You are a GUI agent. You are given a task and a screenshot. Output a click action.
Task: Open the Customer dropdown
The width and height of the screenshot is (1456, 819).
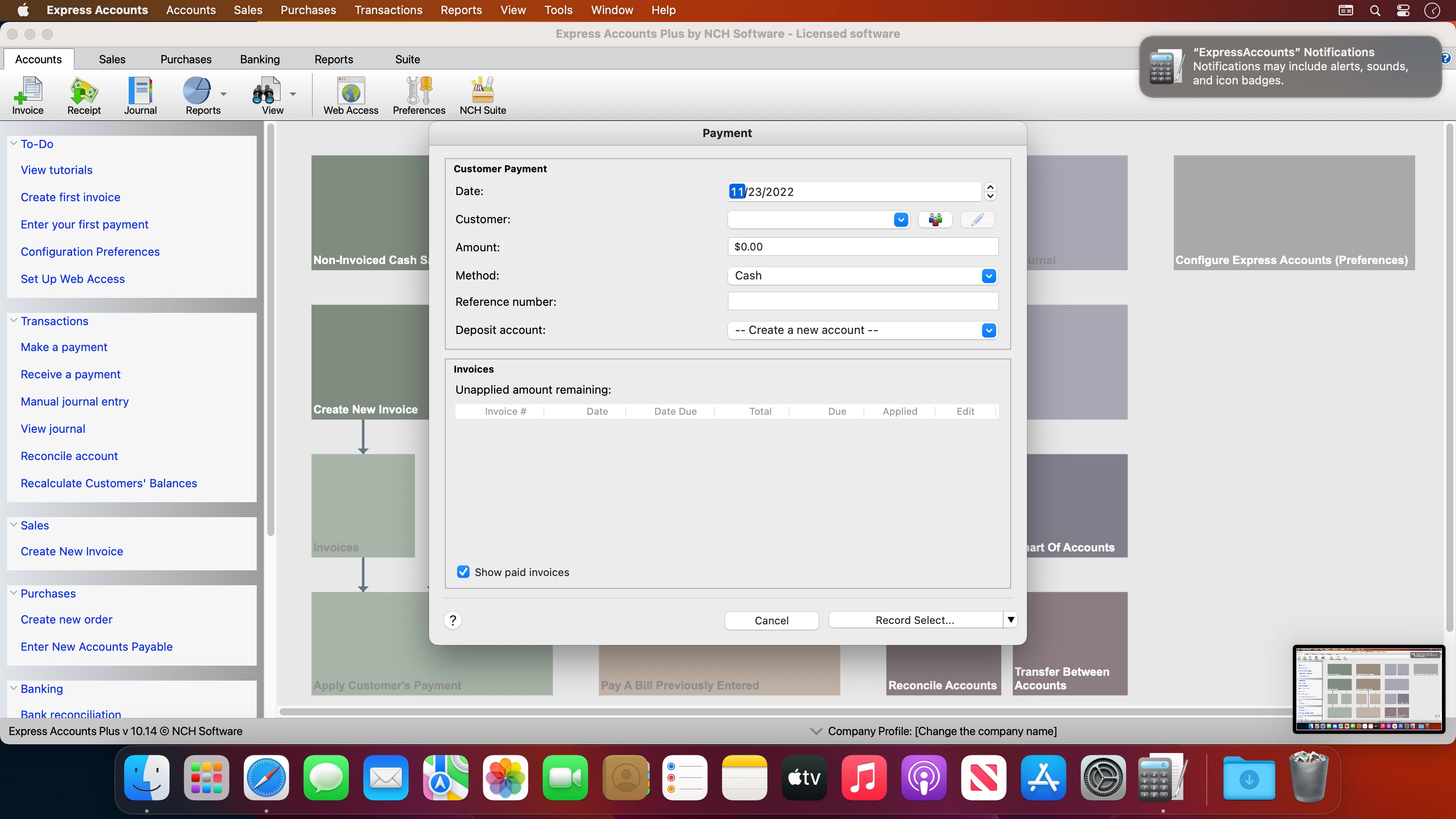click(x=901, y=219)
